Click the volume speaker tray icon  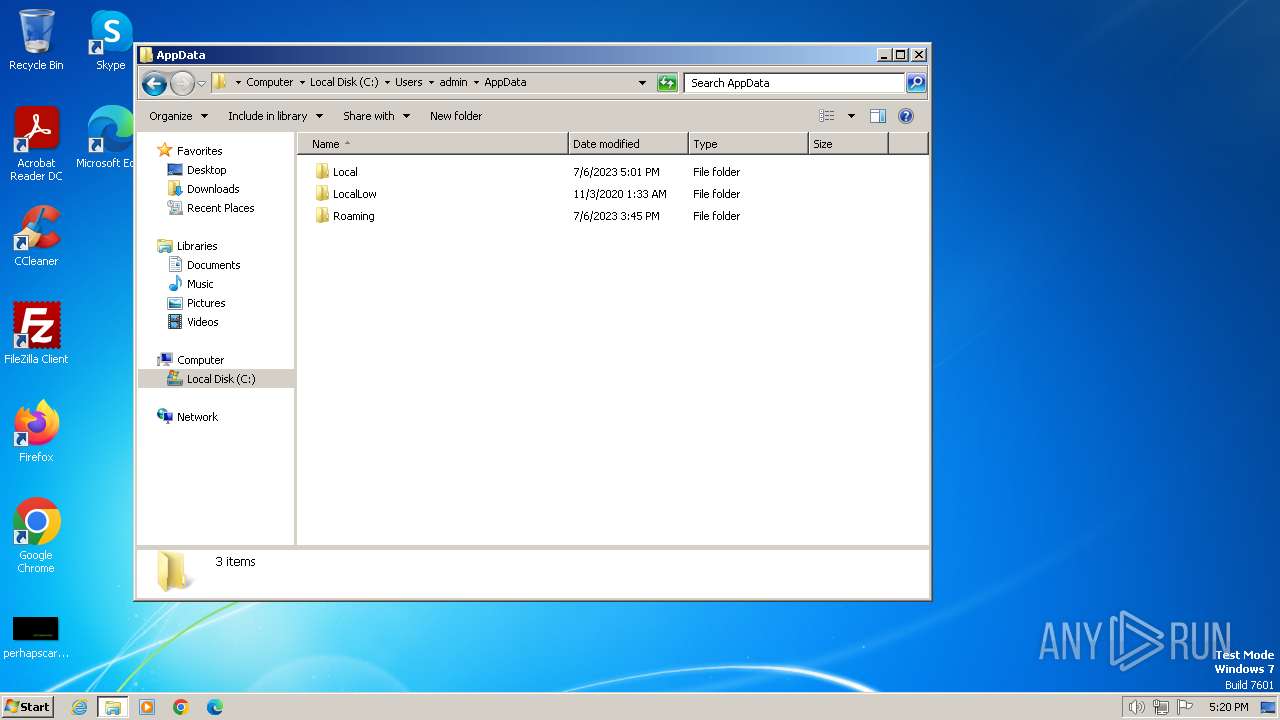pyautogui.click(x=1136, y=707)
